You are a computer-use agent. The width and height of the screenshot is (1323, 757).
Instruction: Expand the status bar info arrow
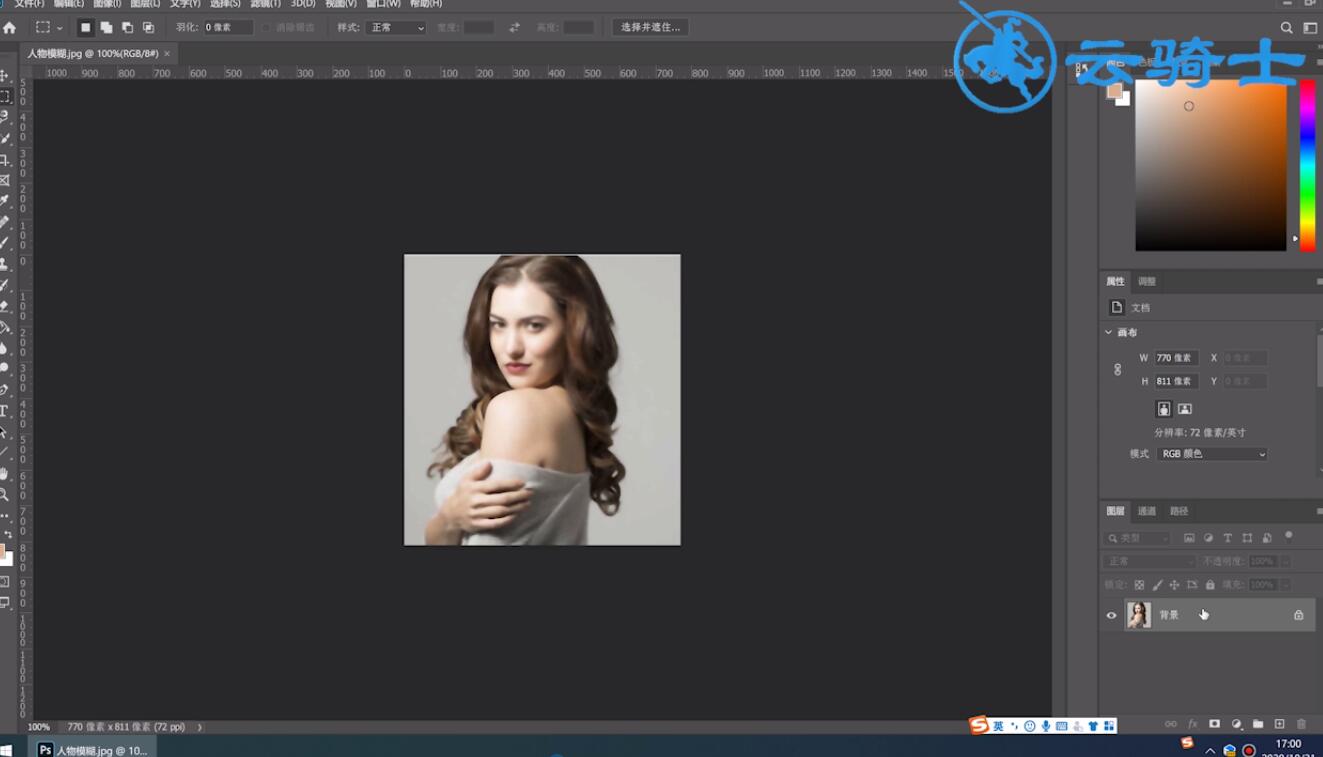200,727
